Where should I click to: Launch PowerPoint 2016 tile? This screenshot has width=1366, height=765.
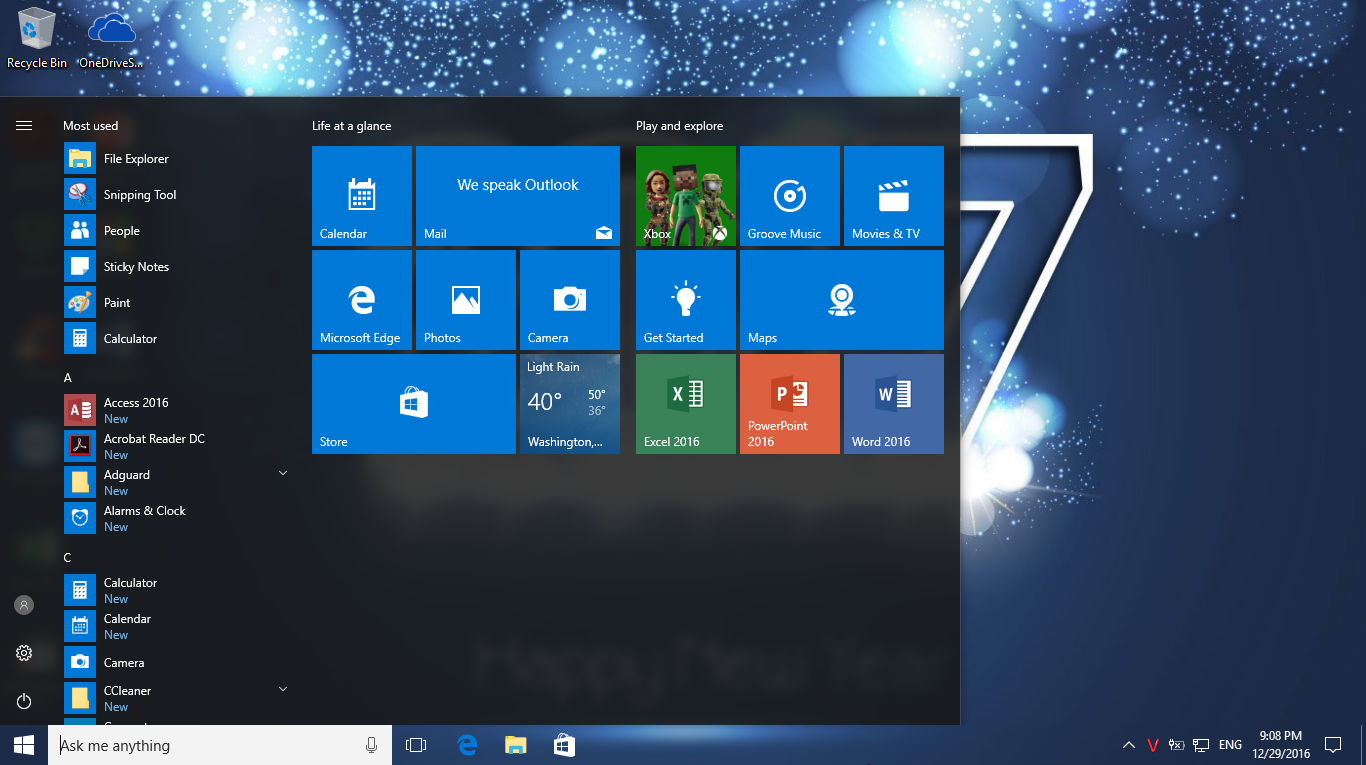coord(790,404)
